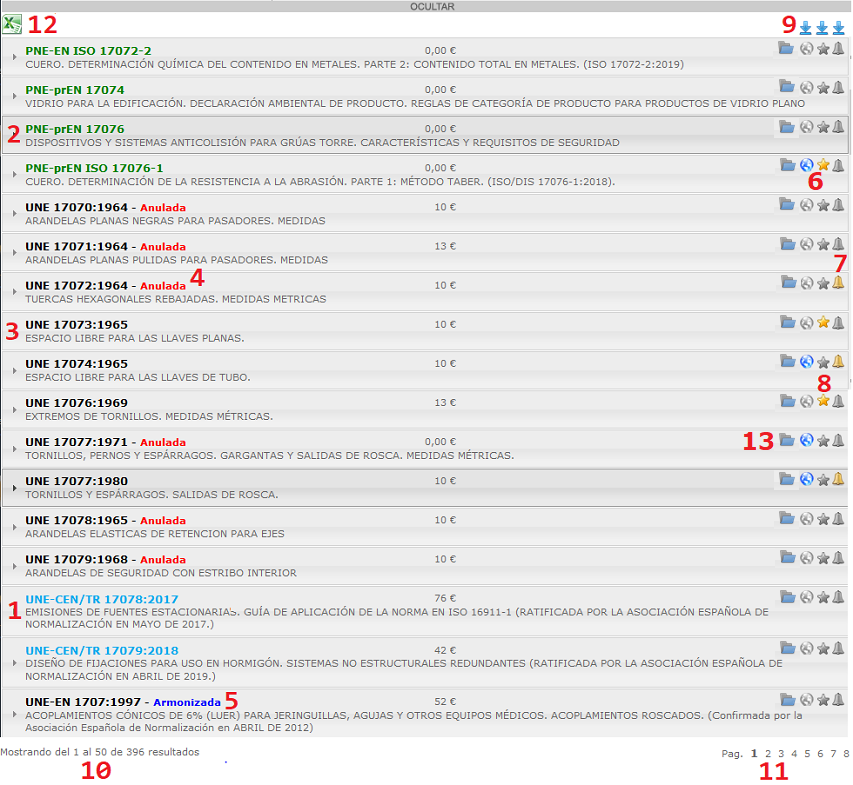Click the OCULTAR bar to hide panel

tap(432, 6)
